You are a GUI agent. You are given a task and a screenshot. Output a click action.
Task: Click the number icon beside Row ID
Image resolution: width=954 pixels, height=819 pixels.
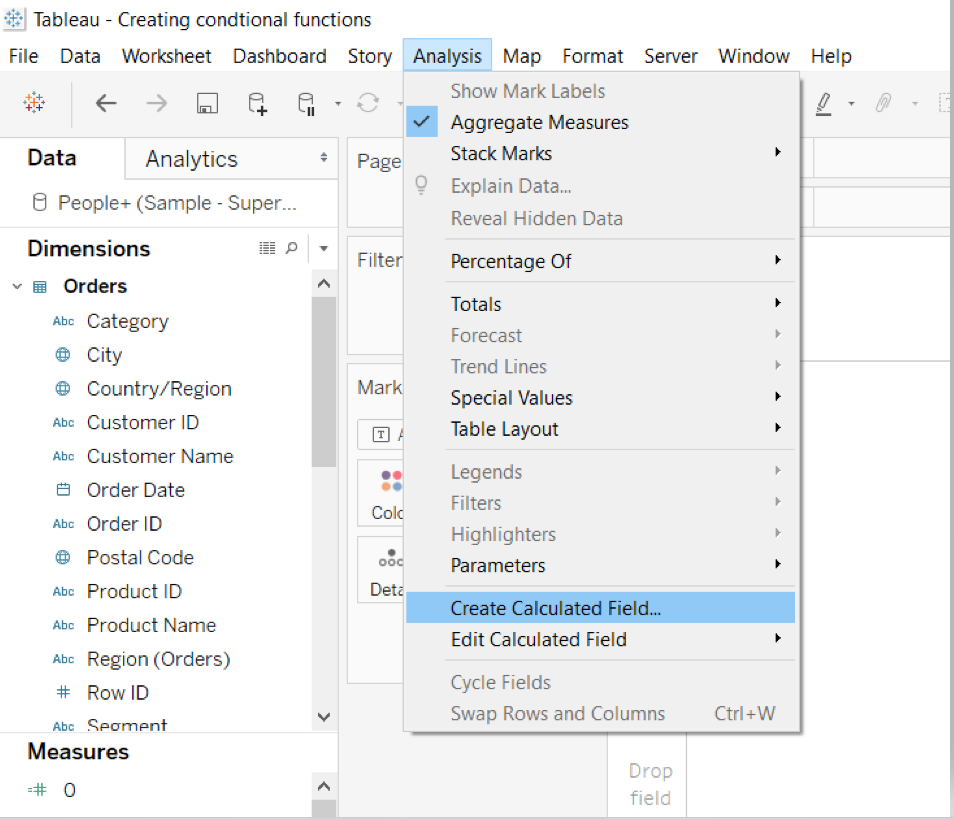pyautogui.click(x=63, y=692)
